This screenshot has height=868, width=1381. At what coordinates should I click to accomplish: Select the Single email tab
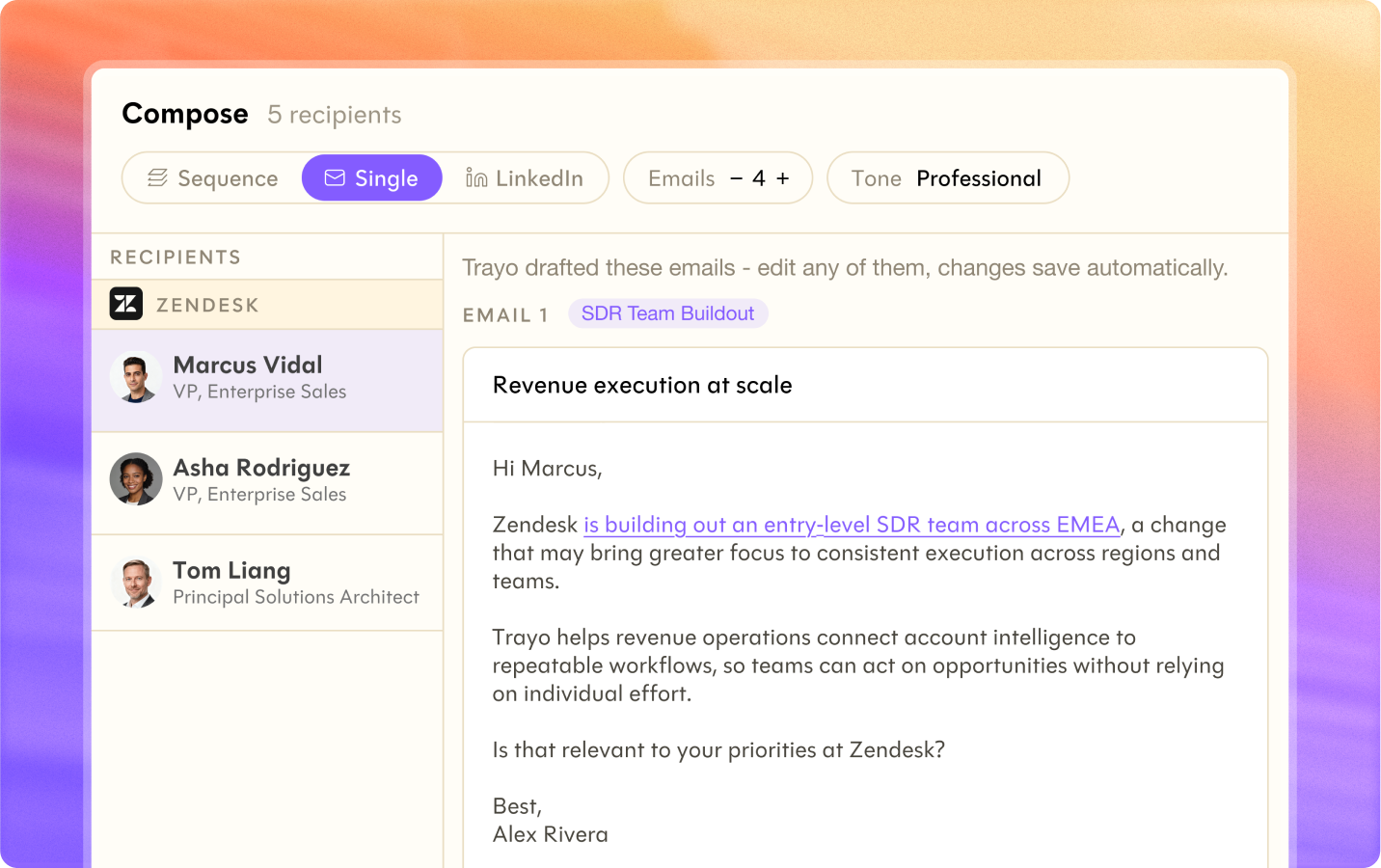coord(372,178)
